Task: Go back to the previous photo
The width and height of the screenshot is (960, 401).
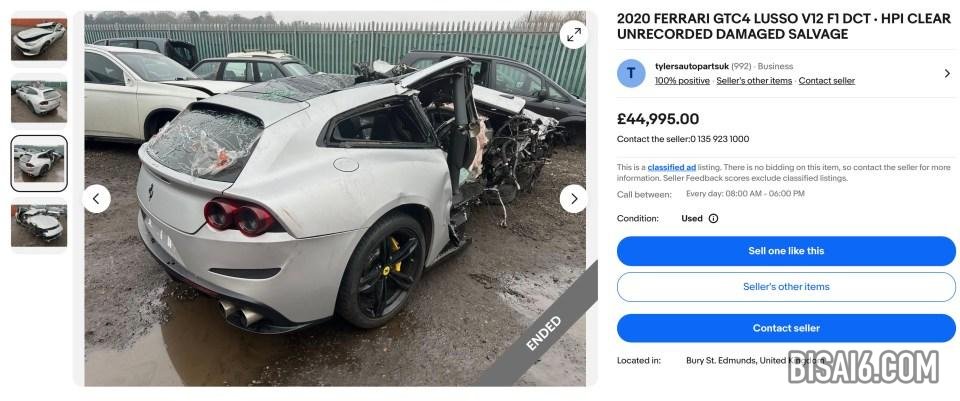Action: 96,199
